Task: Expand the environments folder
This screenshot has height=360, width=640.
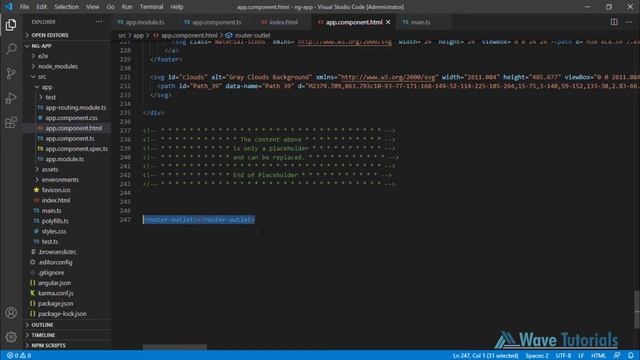Action: [x=60, y=180]
